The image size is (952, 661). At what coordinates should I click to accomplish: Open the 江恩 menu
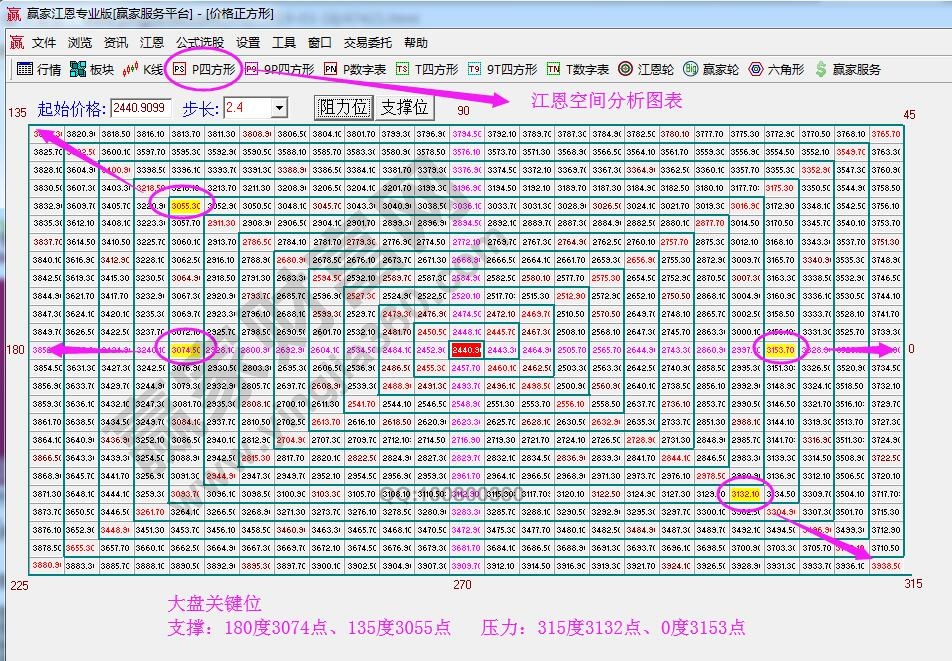tap(151, 43)
